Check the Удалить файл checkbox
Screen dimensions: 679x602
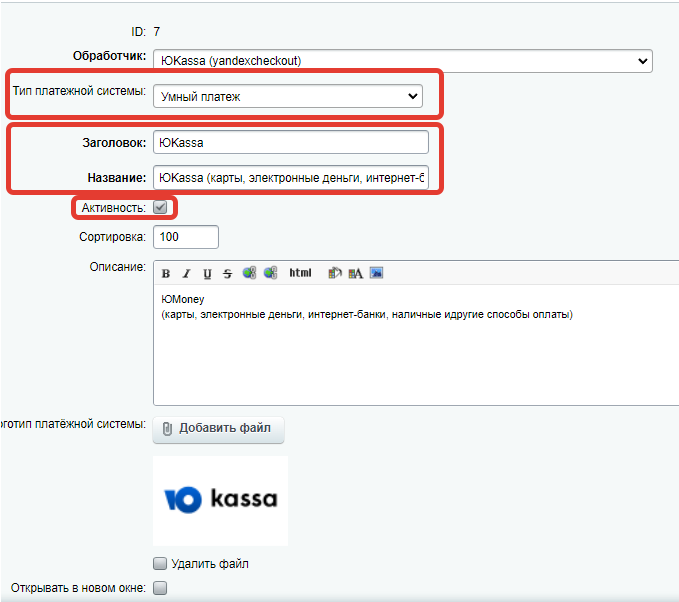click(160, 564)
